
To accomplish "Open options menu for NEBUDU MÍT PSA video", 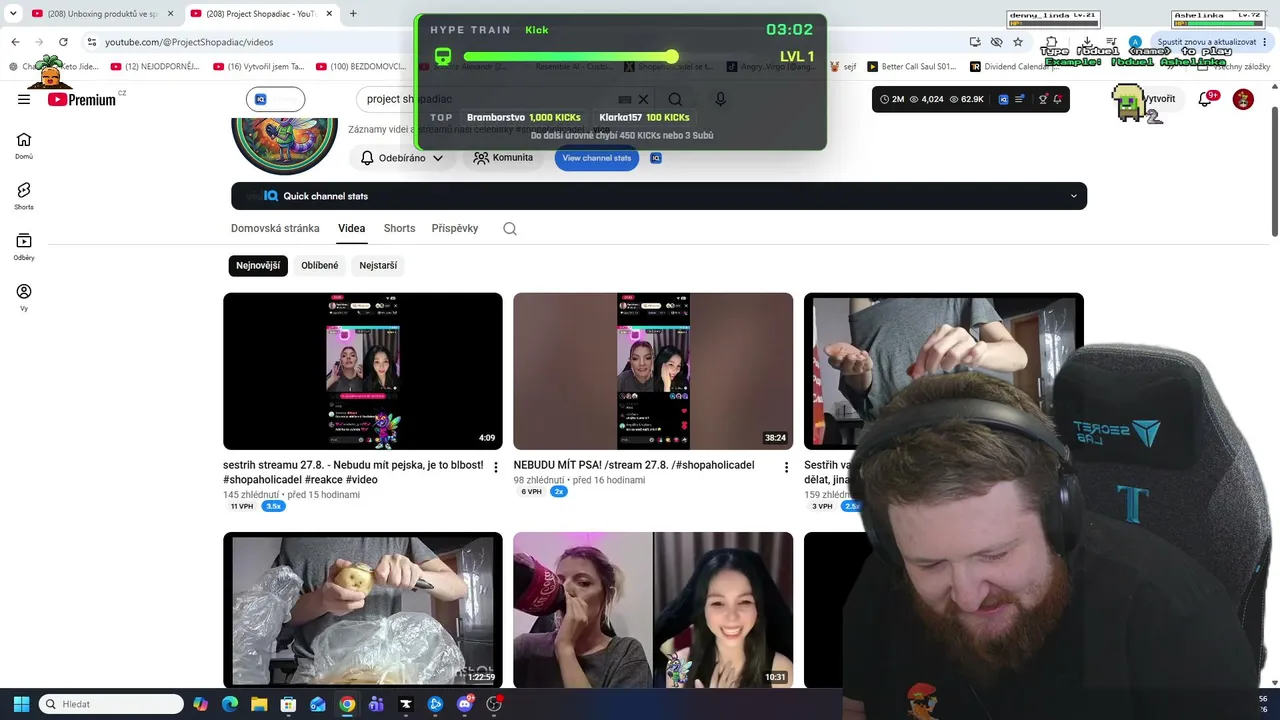I will click(786, 467).
